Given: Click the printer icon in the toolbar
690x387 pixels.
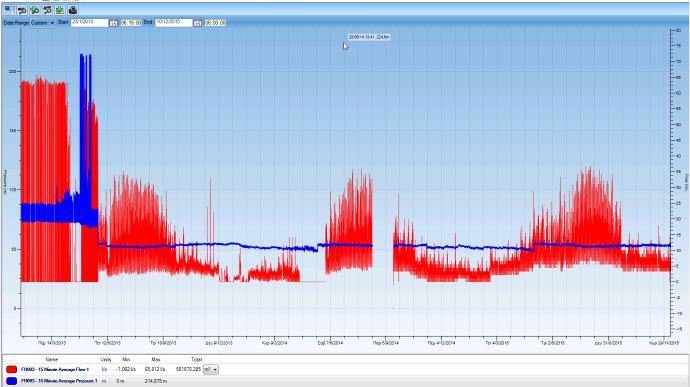Looking at the screenshot, I should click(x=73, y=10).
